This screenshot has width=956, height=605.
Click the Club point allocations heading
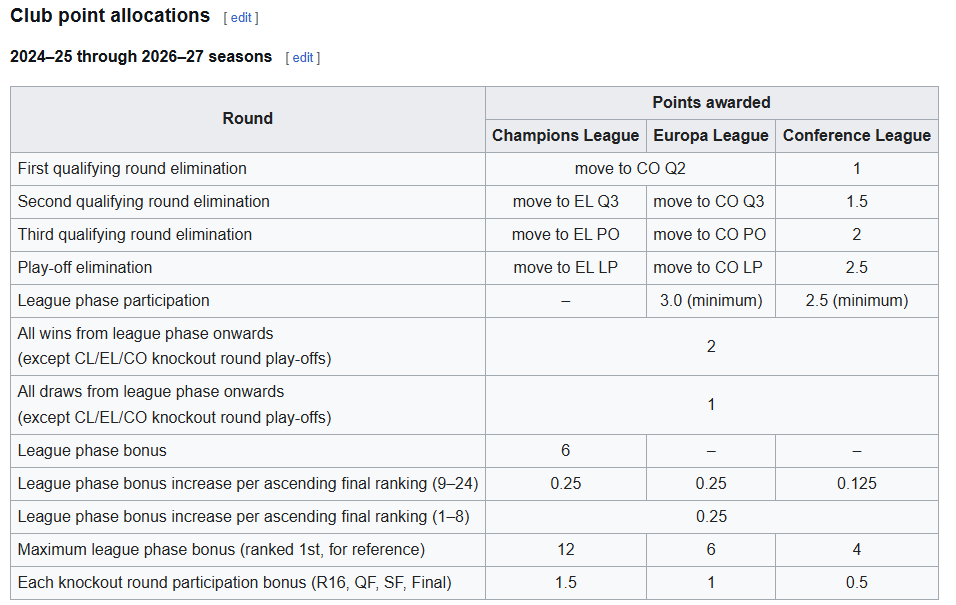pos(110,16)
